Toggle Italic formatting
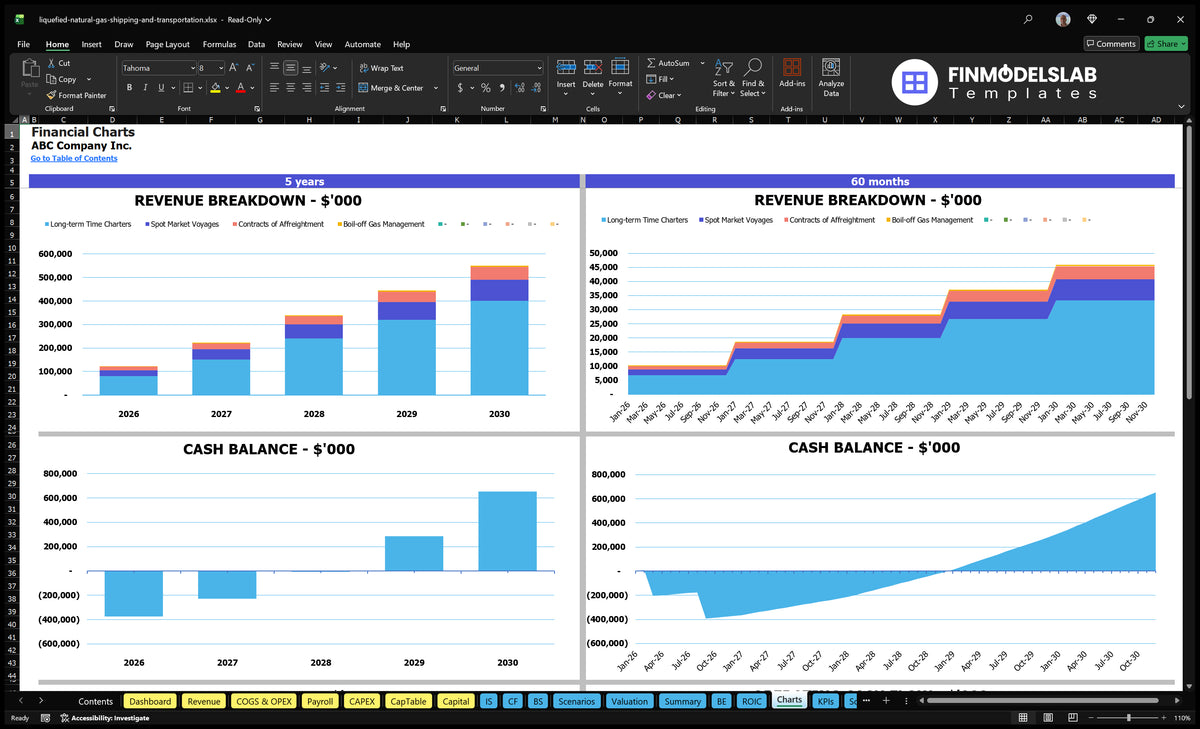This screenshot has height=729, width=1200. (x=144, y=88)
